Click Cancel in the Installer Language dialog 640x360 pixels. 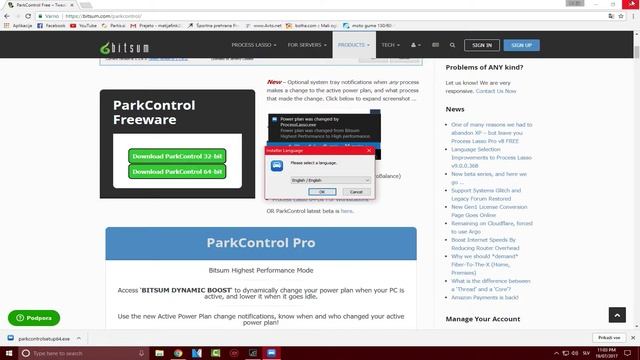tap(356, 192)
